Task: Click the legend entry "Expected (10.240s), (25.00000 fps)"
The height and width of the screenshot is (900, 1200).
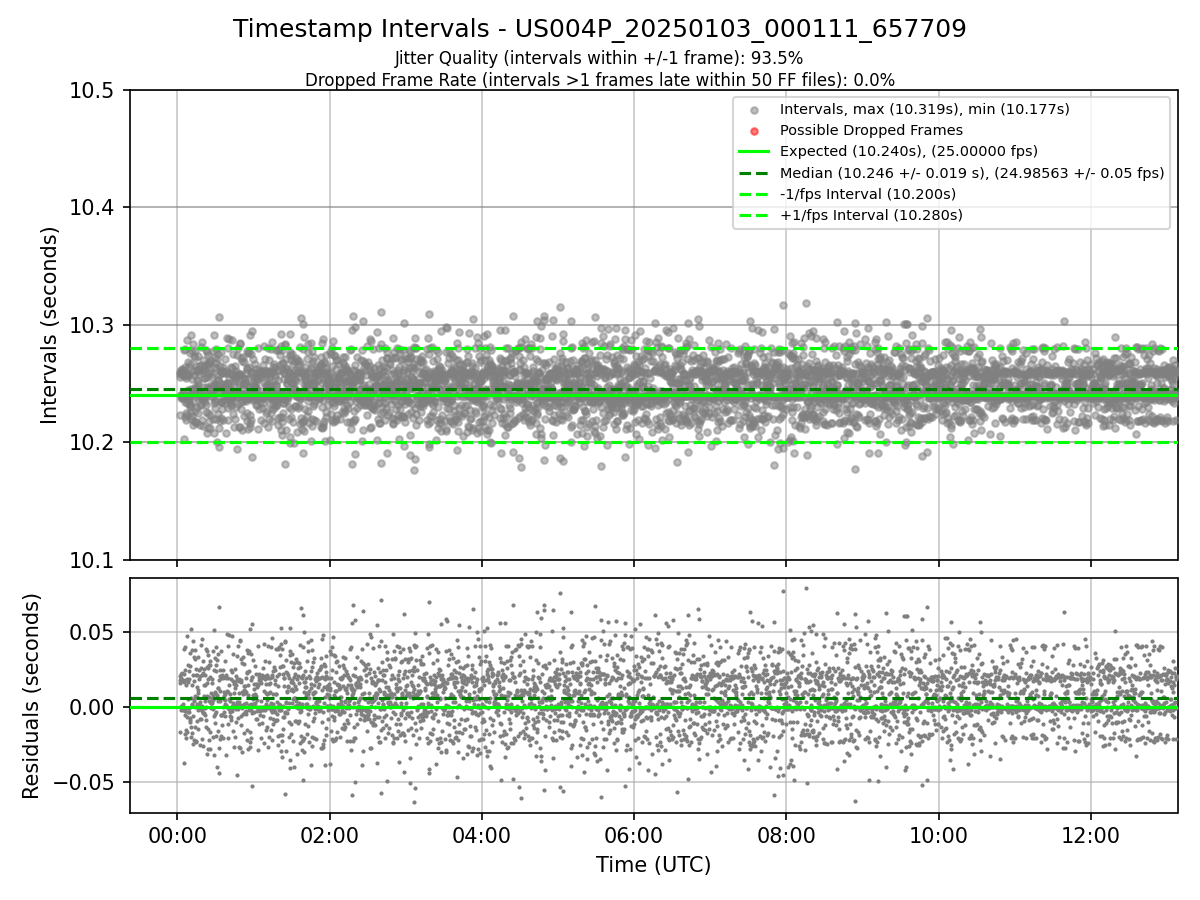Action: pos(909,151)
